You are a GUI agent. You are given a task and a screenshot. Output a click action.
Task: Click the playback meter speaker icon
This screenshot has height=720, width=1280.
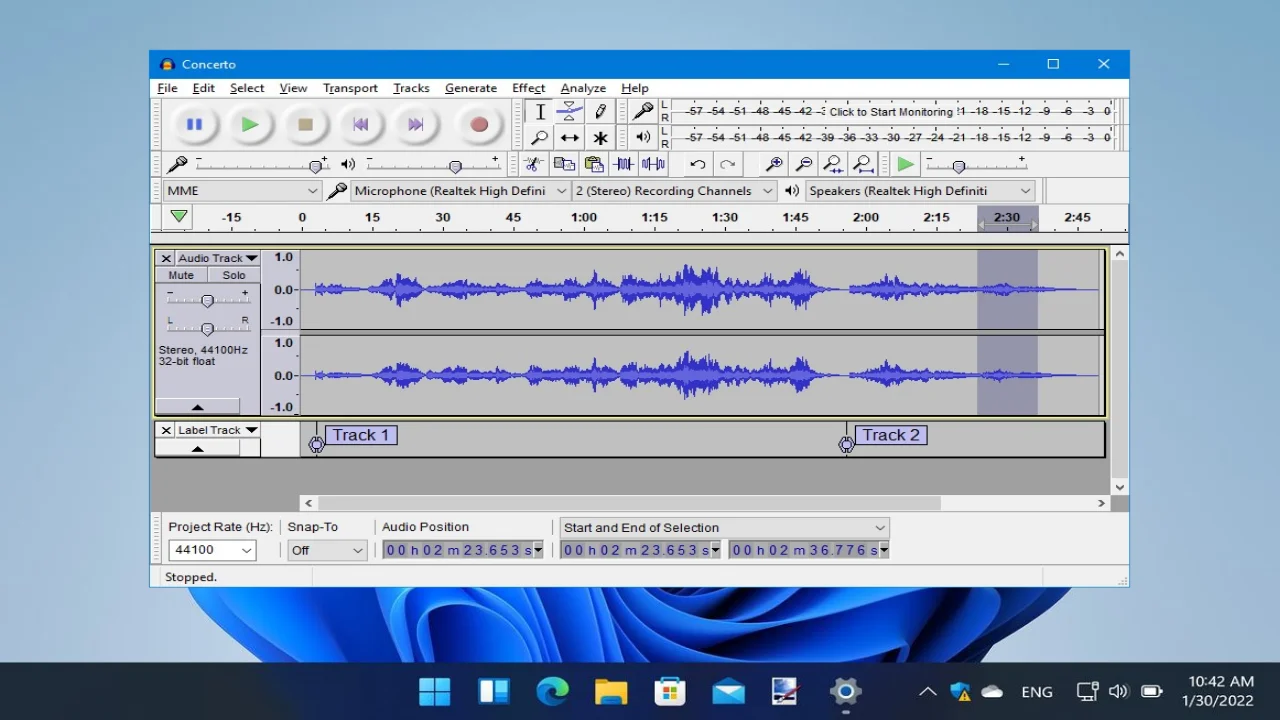(643, 137)
